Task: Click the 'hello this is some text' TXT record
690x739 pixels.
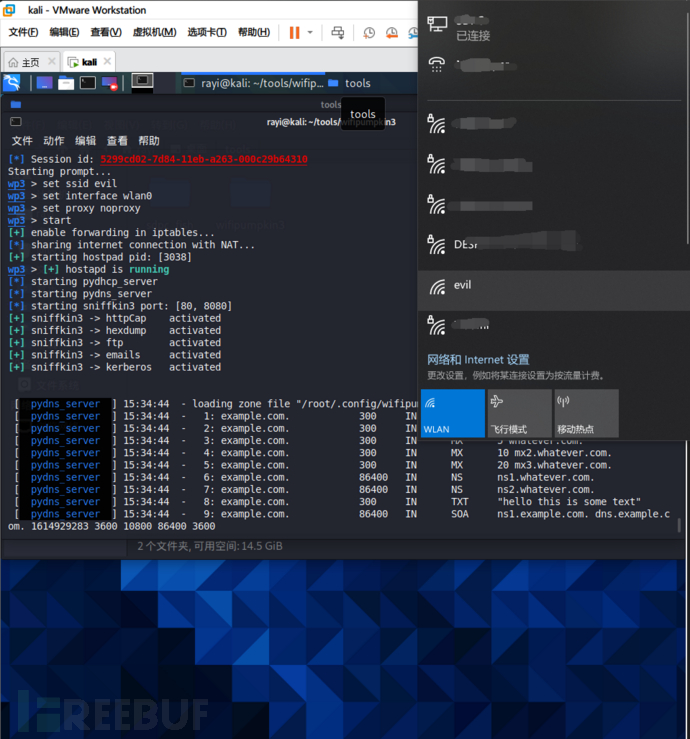Action: (569, 502)
